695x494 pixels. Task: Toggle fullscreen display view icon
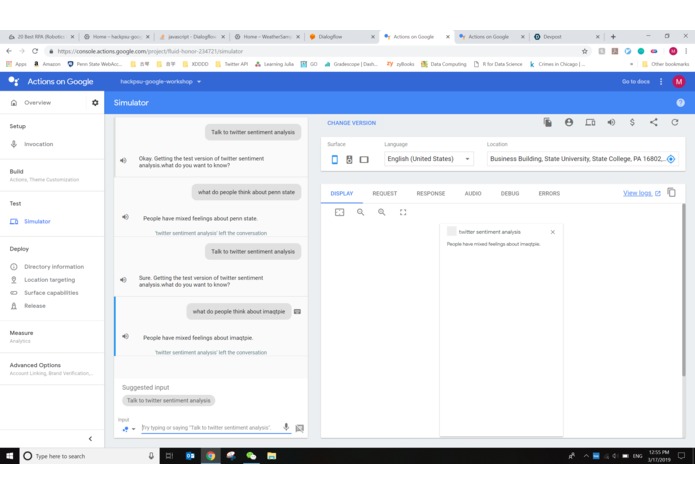click(x=403, y=212)
